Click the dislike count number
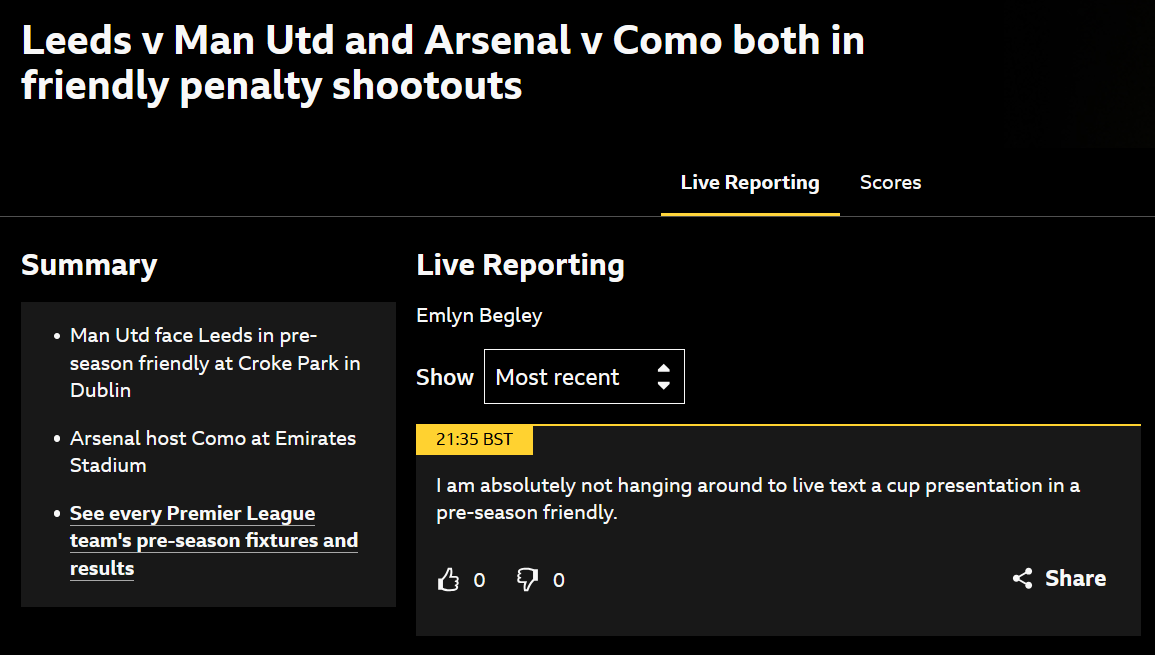Image resolution: width=1155 pixels, height=655 pixels. tap(559, 581)
